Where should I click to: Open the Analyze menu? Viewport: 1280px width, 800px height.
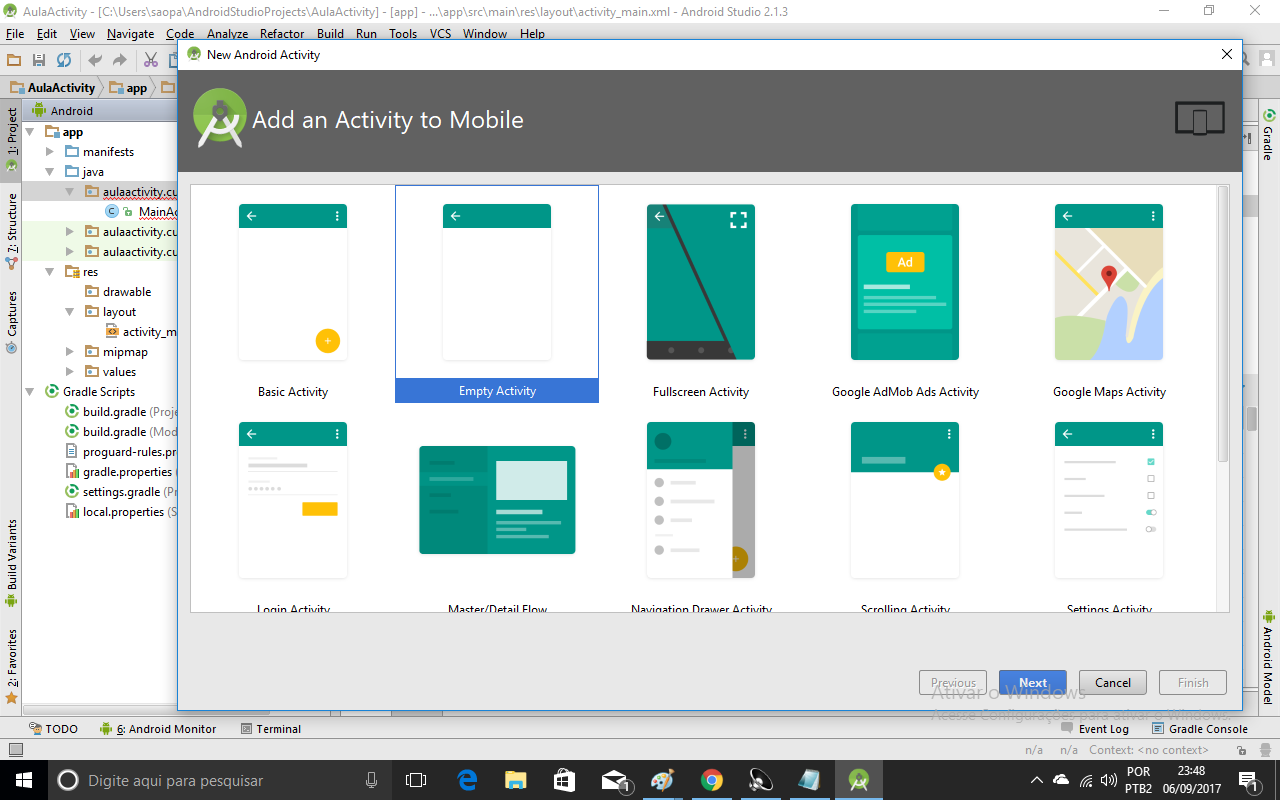[227, 33]
